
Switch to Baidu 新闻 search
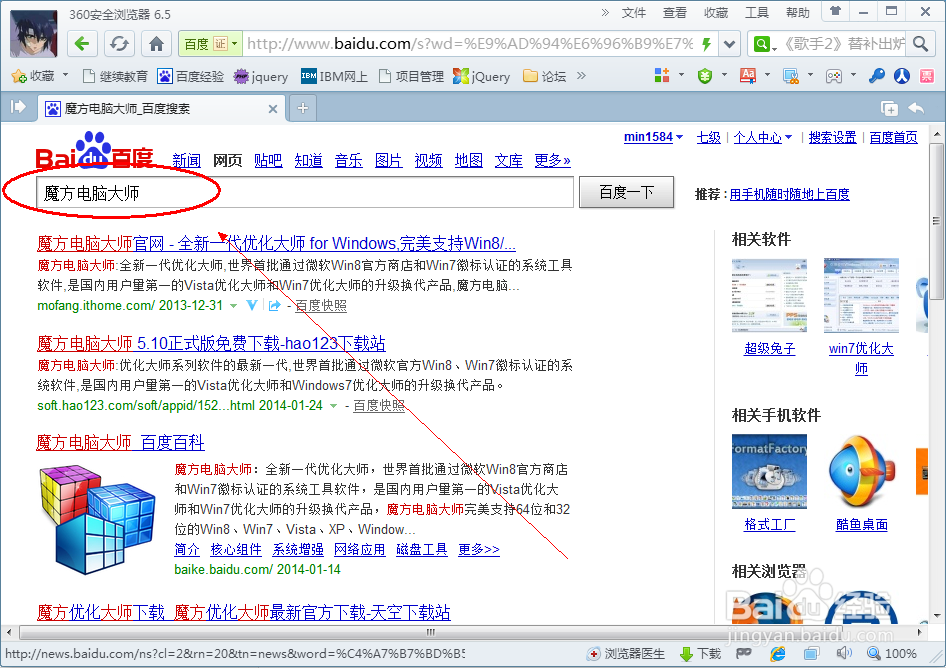[186, 161]
